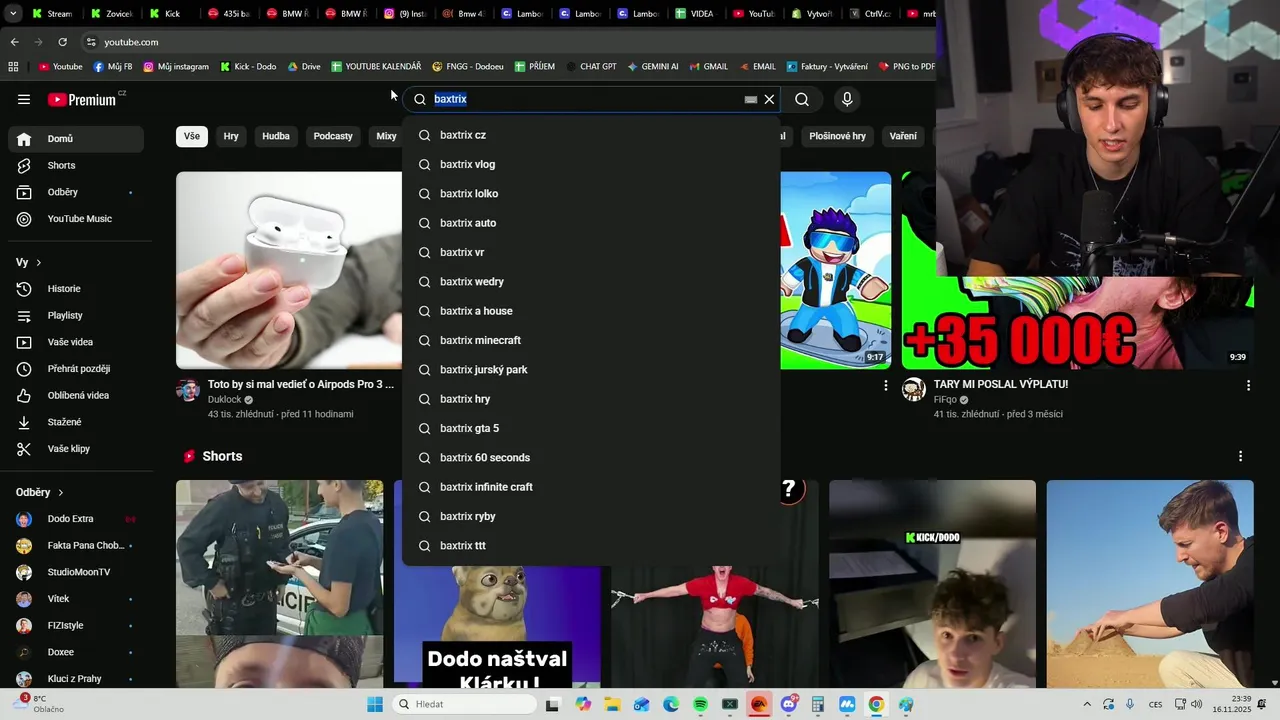Select suggestion 'baxtrix vlog'
Image resolution: width=1280 pixels, height=720 pixels.
click(x=591, y=164)
